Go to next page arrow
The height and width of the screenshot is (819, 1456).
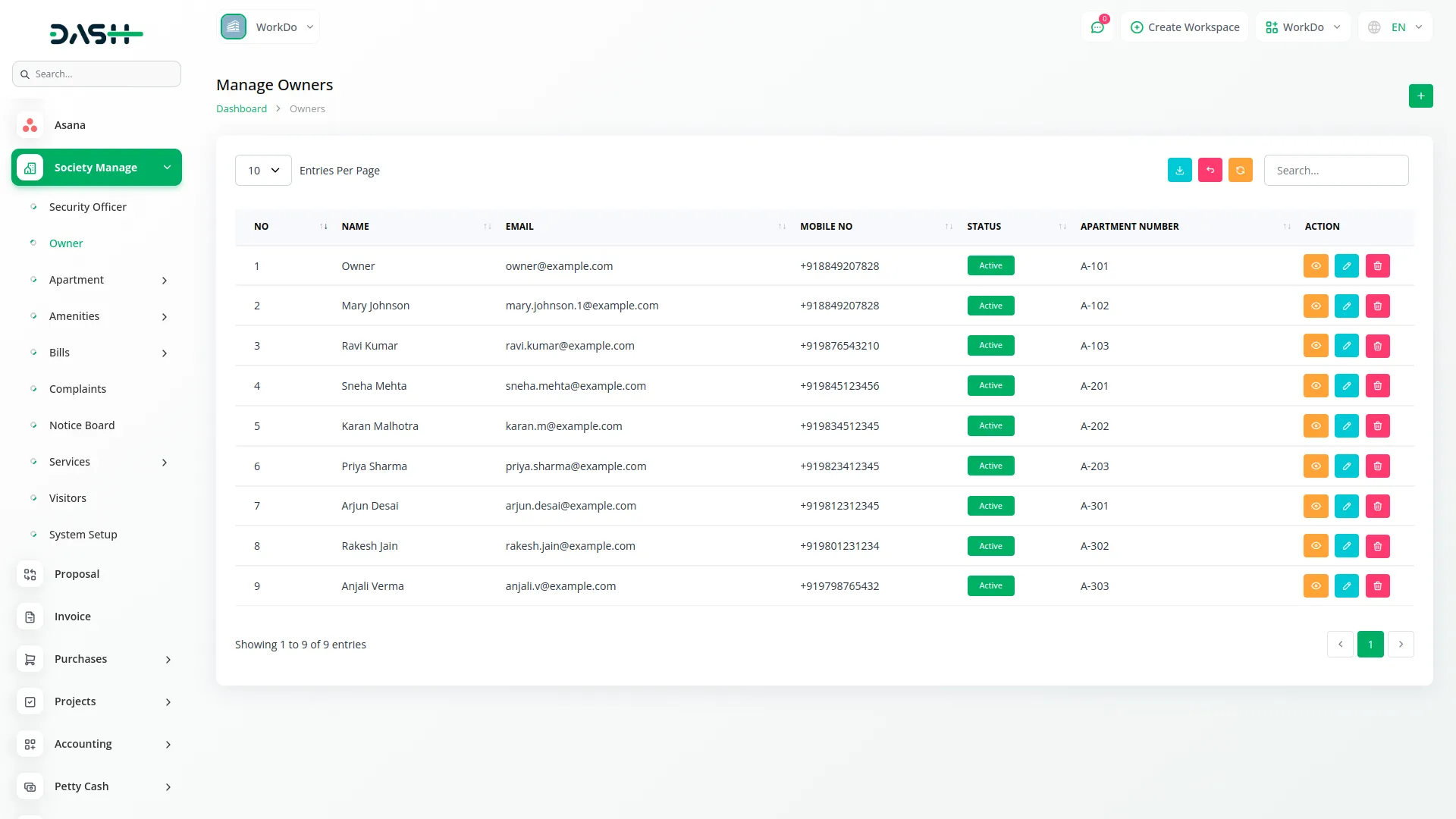pyautogui.click(x=1401, y=645)
